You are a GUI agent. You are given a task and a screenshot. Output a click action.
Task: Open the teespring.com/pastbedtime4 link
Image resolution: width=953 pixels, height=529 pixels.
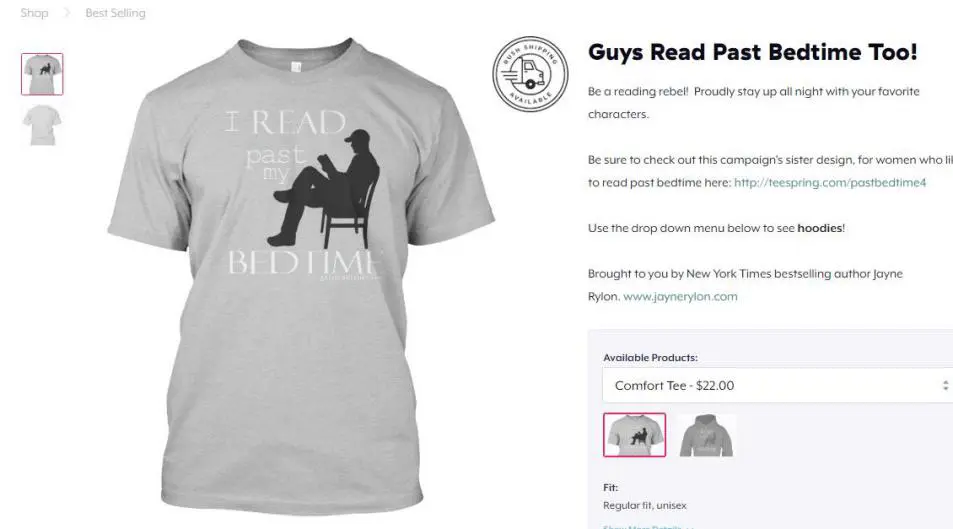click(830, 182)
